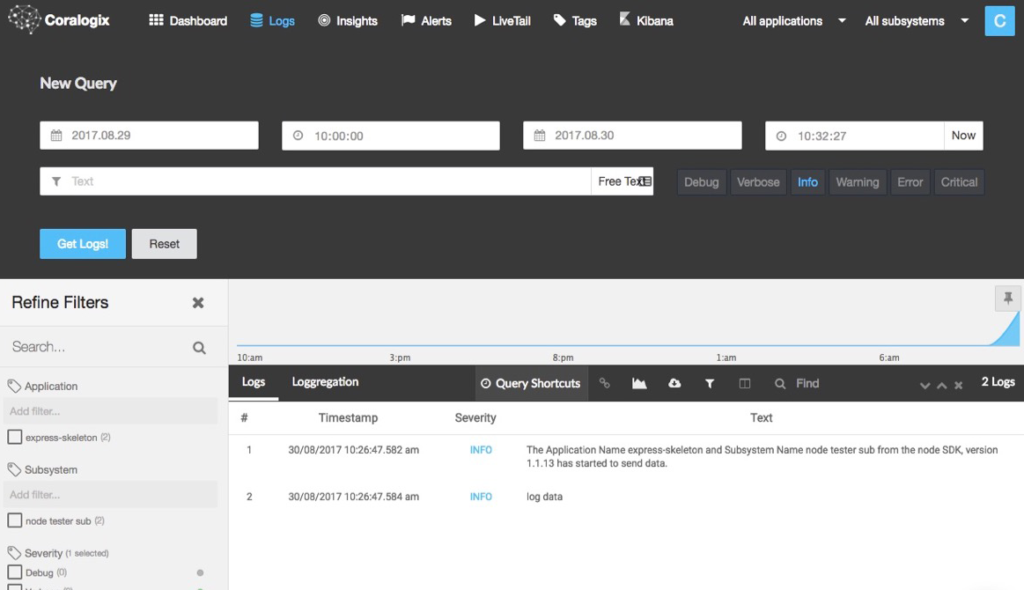Click the magnifier icon in Refine Filters
Viewport: 1024px width, 590px height.
coord(199,348)
